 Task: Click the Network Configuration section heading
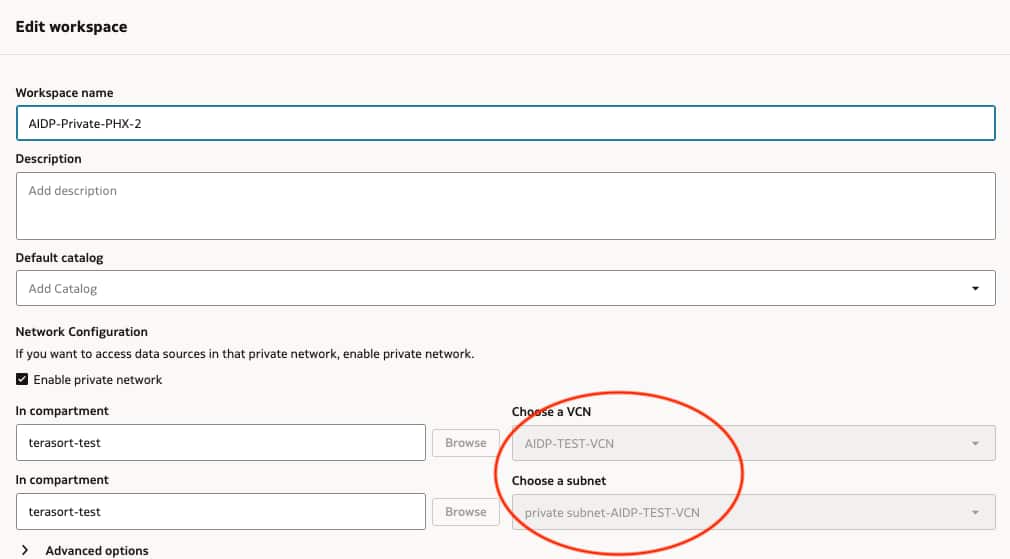[x=82, y=332]
